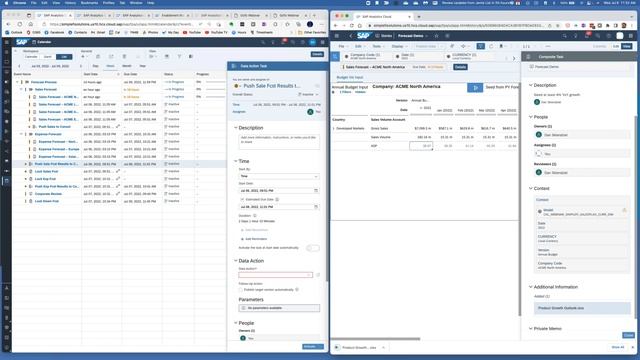Click the filter funnel icon in Calendar toolbar
Viewport: 640px width, 360px height.
point(179,57)
